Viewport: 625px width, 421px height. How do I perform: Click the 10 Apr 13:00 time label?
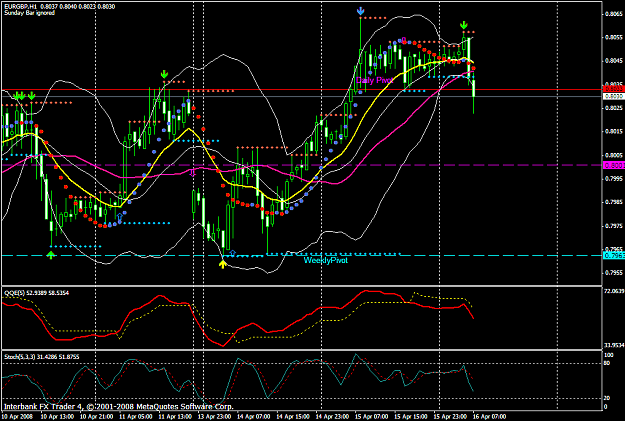pyautogui.click(x=57, y=417)
